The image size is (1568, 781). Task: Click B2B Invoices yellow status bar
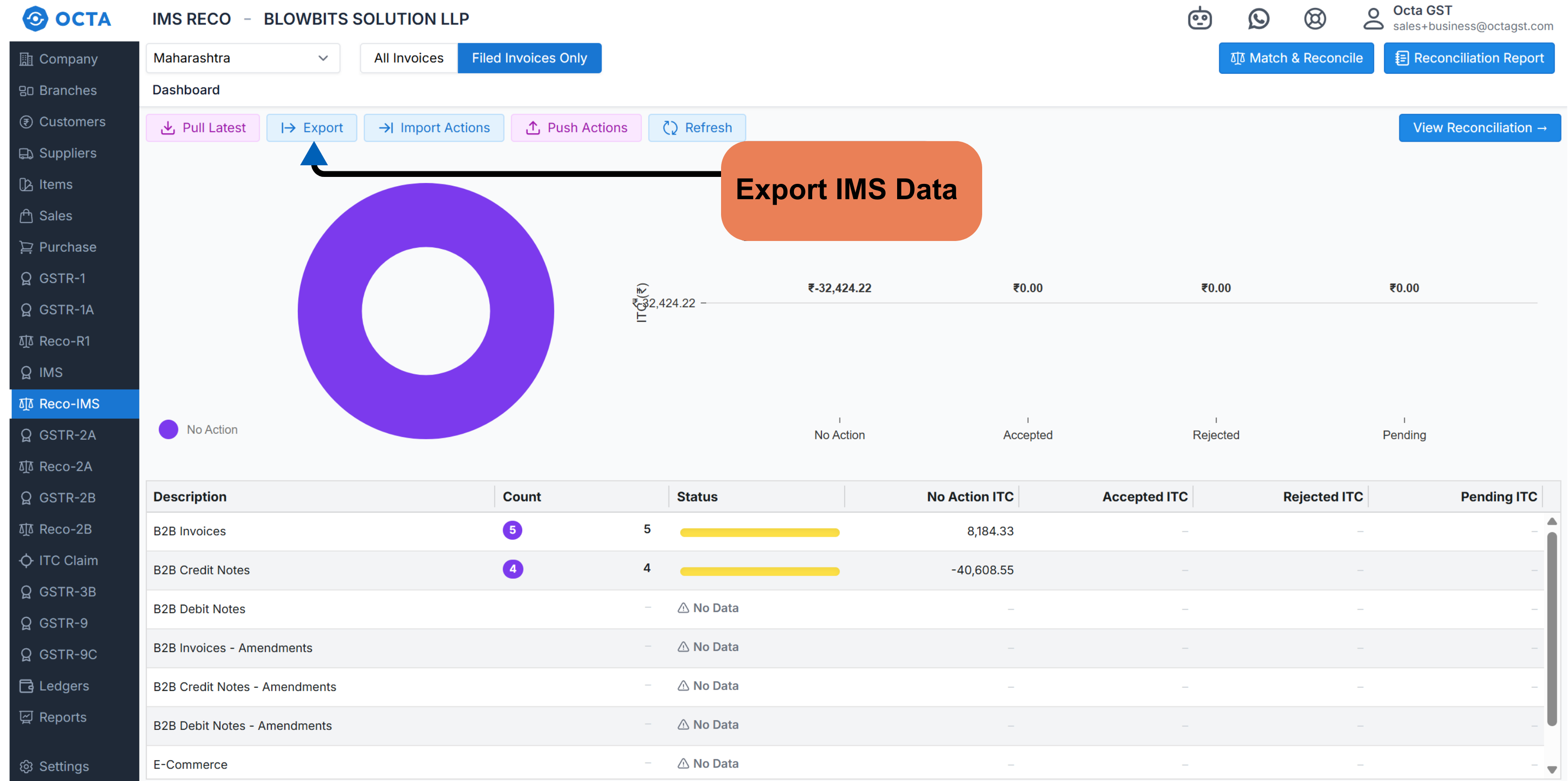pos(759,532)
